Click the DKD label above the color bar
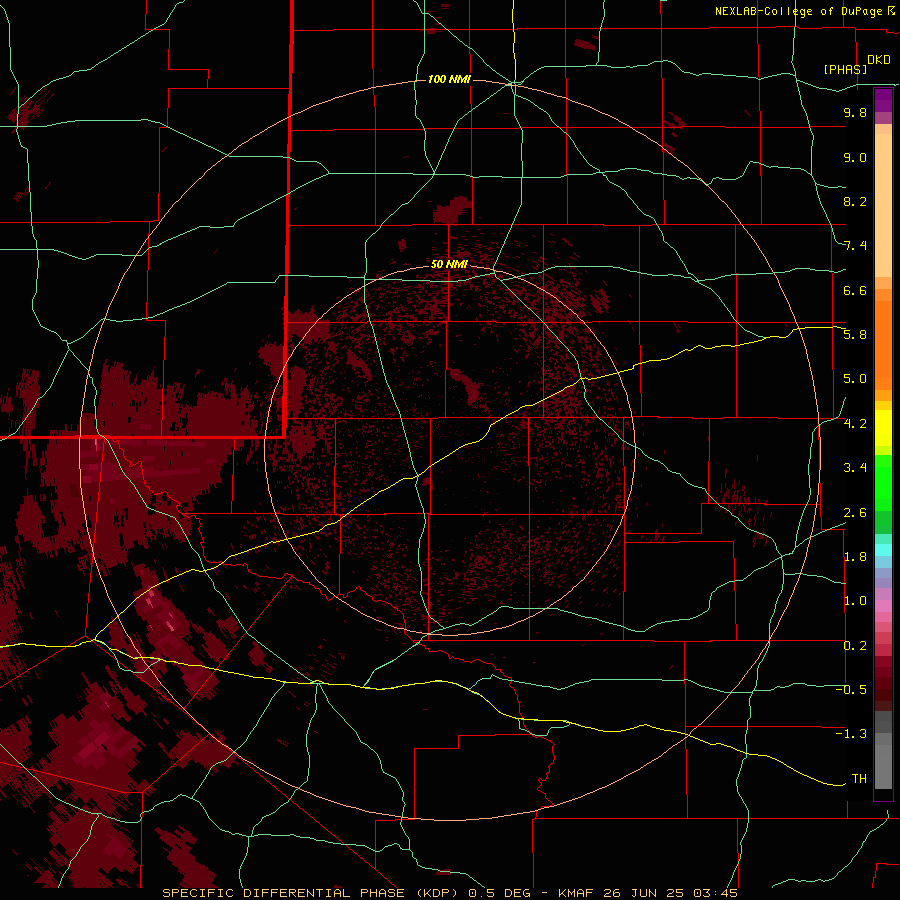 [879, 60]
